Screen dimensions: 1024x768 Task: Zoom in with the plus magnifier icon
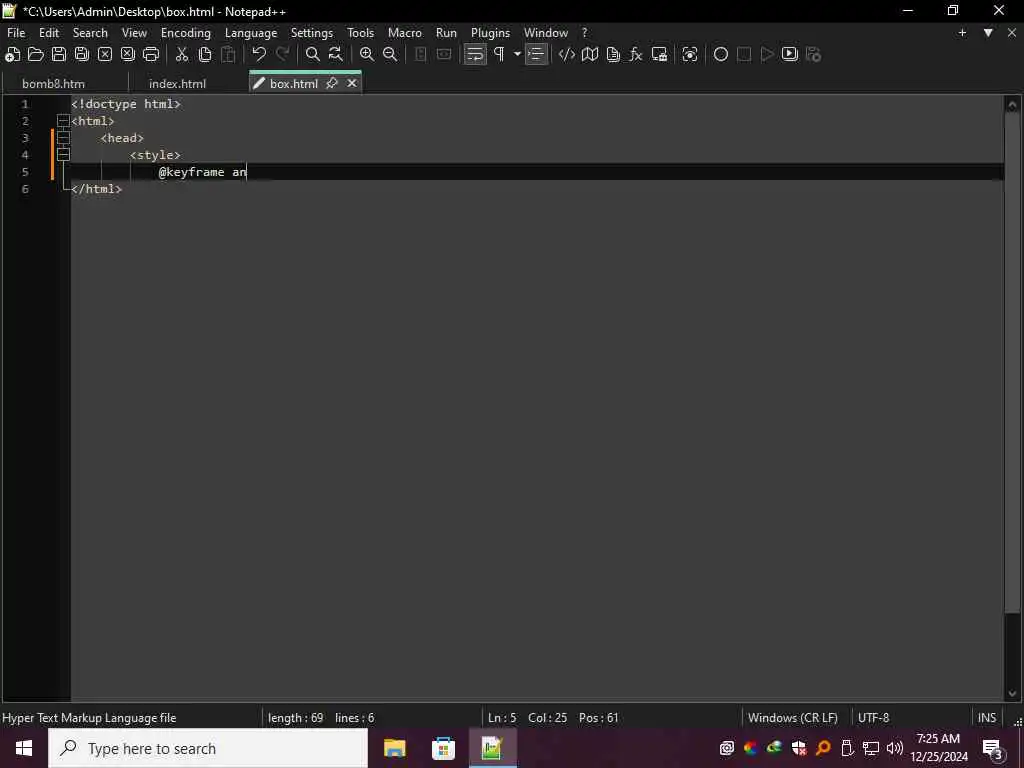[367, 55]
